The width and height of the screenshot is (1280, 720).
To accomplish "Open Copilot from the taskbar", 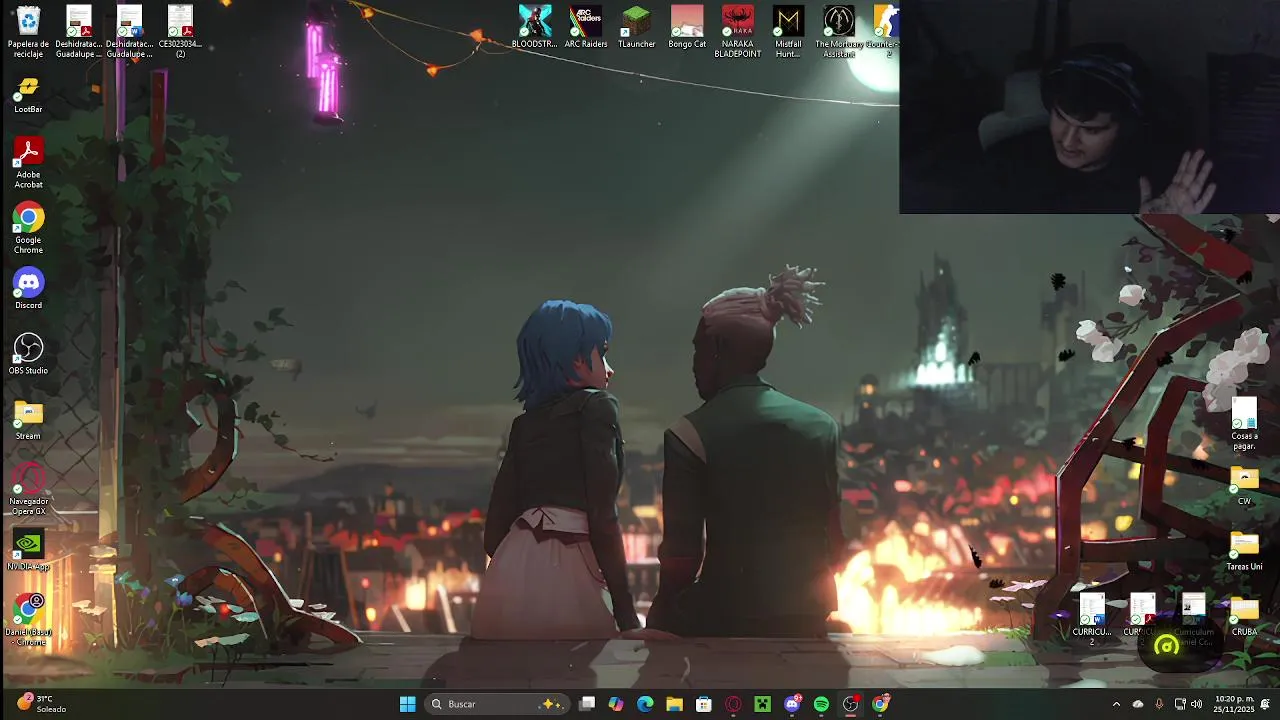I will pyautogui.click(x=616, y=704).
